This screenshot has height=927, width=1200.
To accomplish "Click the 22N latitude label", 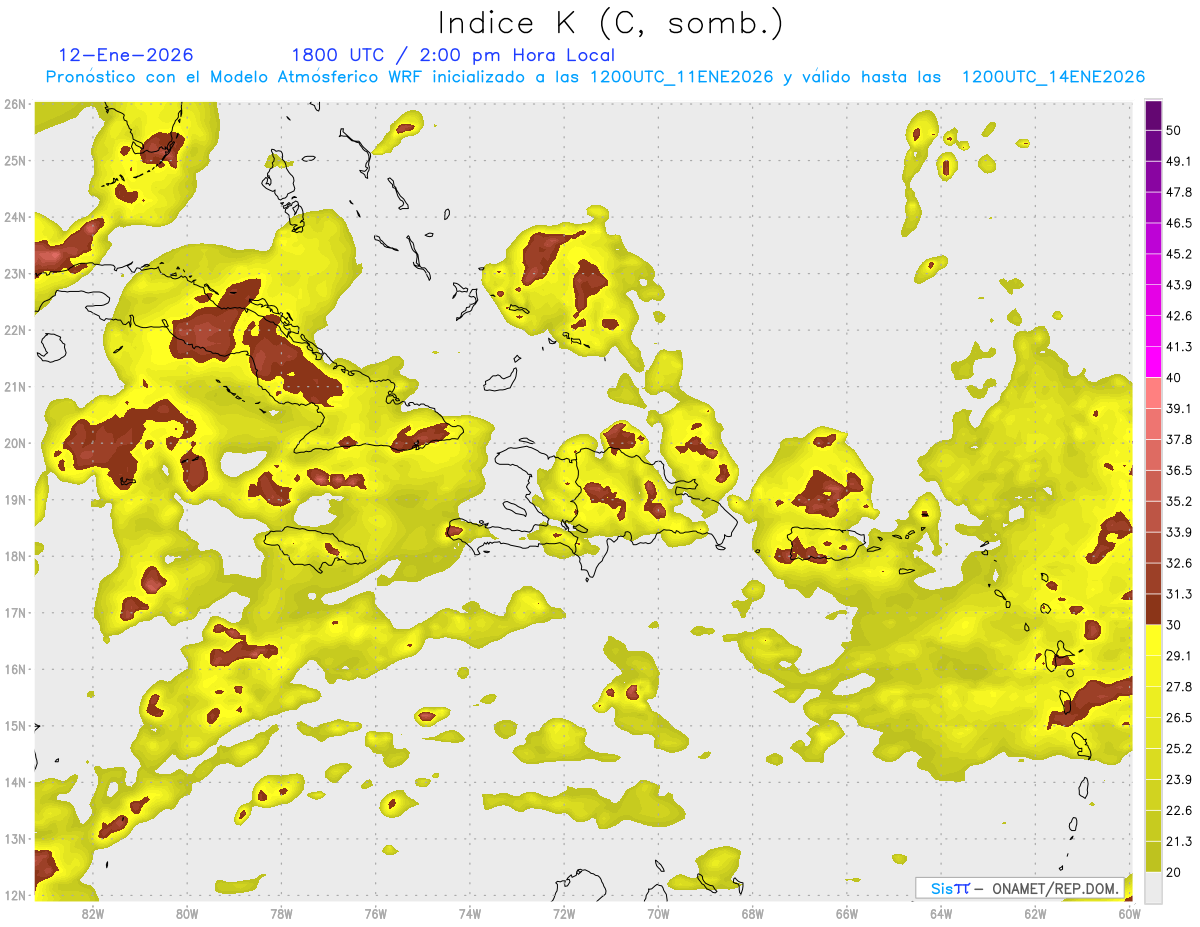I will pos(14,330).
